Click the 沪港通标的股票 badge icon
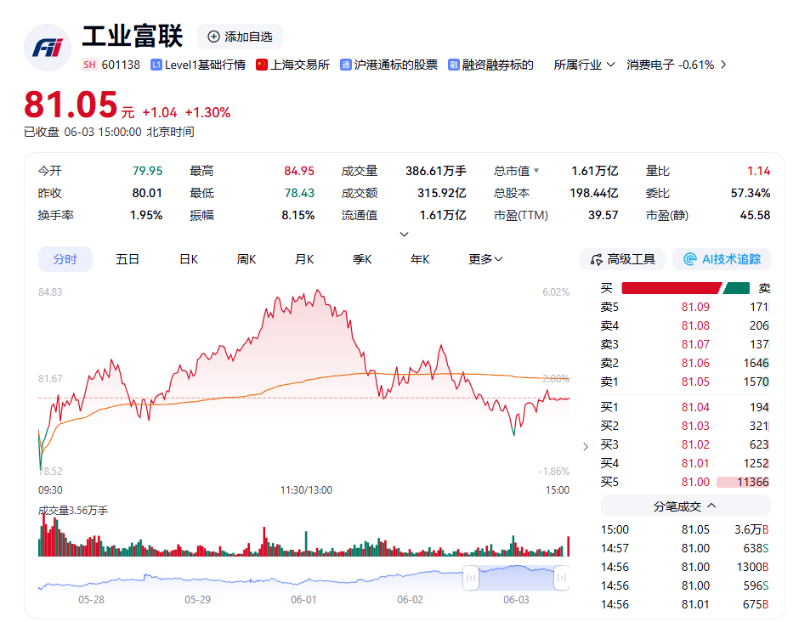 pos(345,65)
